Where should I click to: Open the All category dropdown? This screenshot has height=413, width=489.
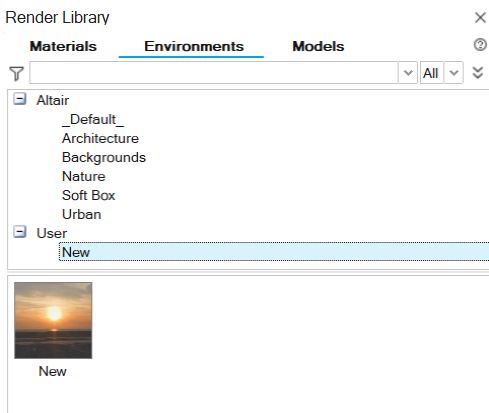[x=454, y=72]
